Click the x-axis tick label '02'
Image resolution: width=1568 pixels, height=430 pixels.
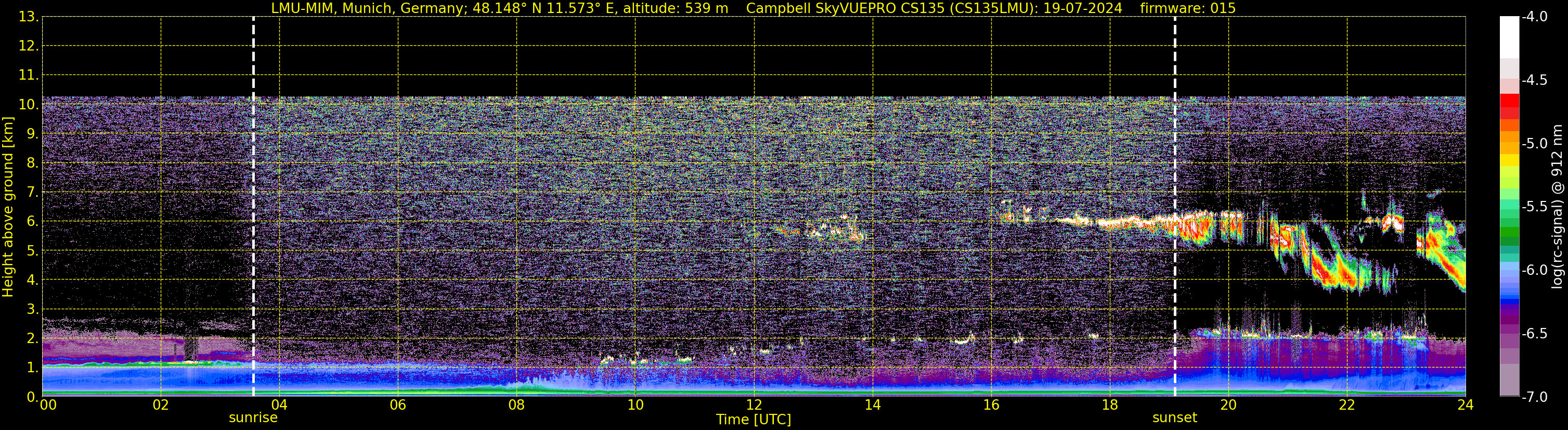(x=160, y=405)
